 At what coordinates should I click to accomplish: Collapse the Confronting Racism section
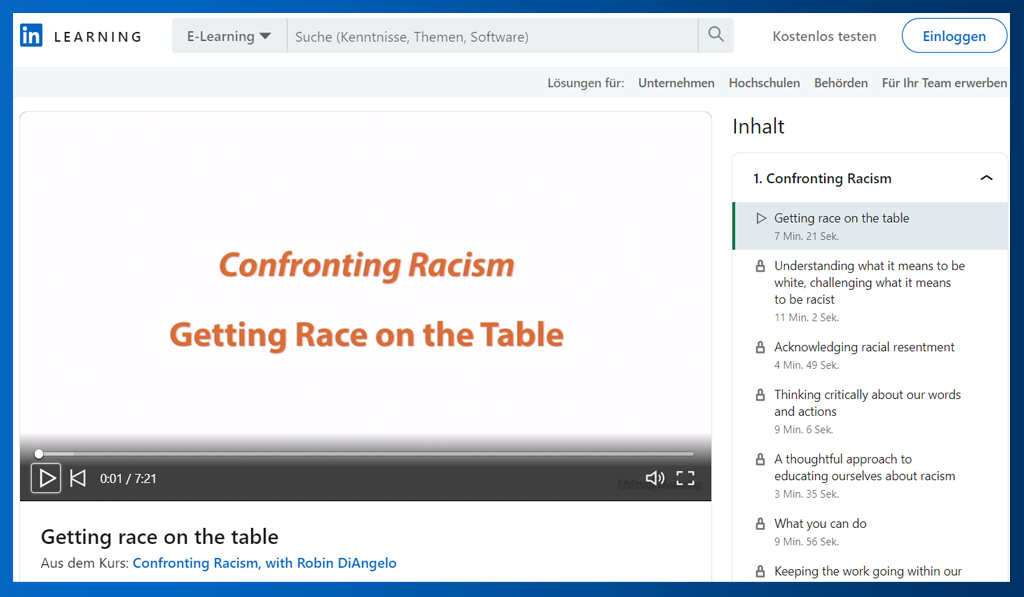tap(986, 178)
